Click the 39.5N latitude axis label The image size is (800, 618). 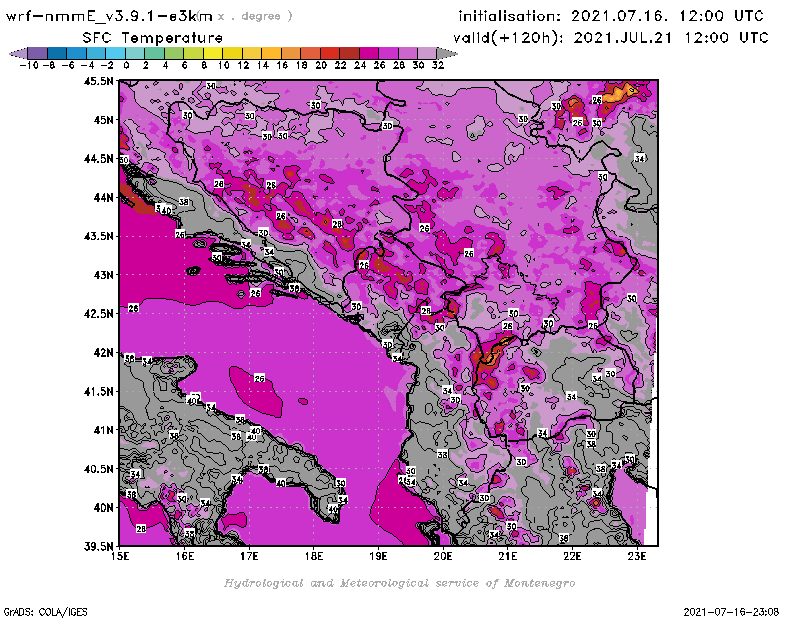click(x=97, y=546)
